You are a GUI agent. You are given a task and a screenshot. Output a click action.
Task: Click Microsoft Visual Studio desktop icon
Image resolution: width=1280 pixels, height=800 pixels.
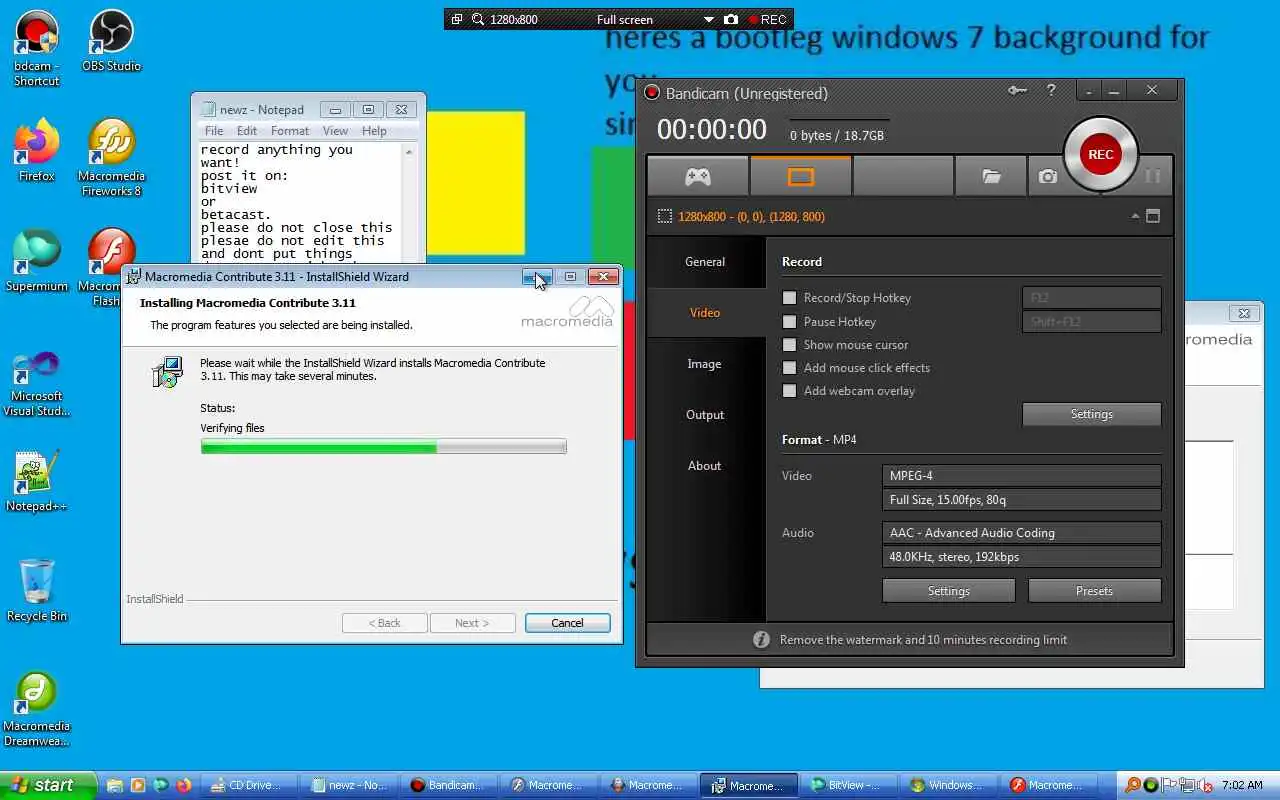pyautogui.click(x=37, y=385)
